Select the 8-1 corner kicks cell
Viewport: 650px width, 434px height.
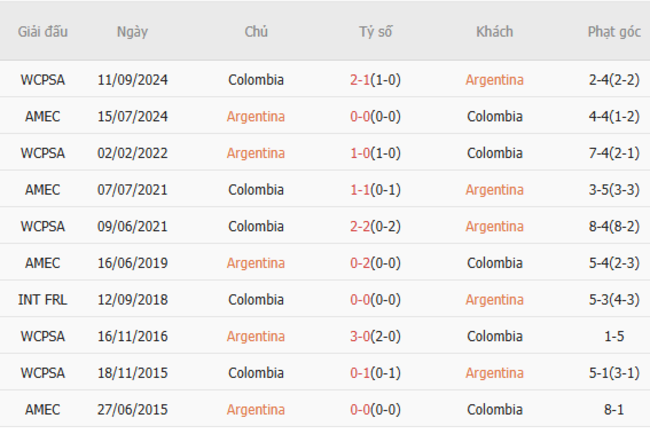click(x=614, y=409)
